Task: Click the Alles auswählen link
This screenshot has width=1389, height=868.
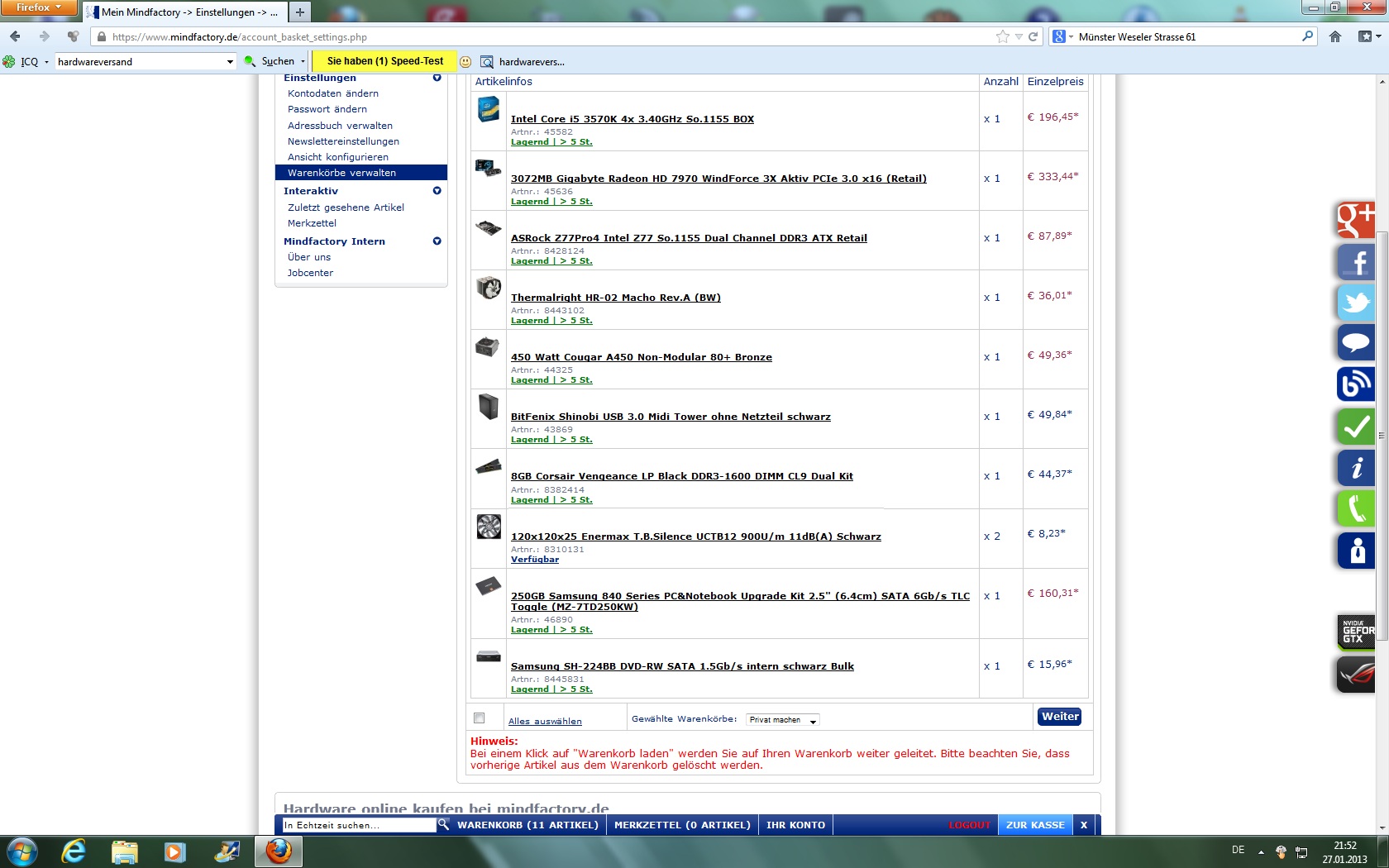Action: 545,722
